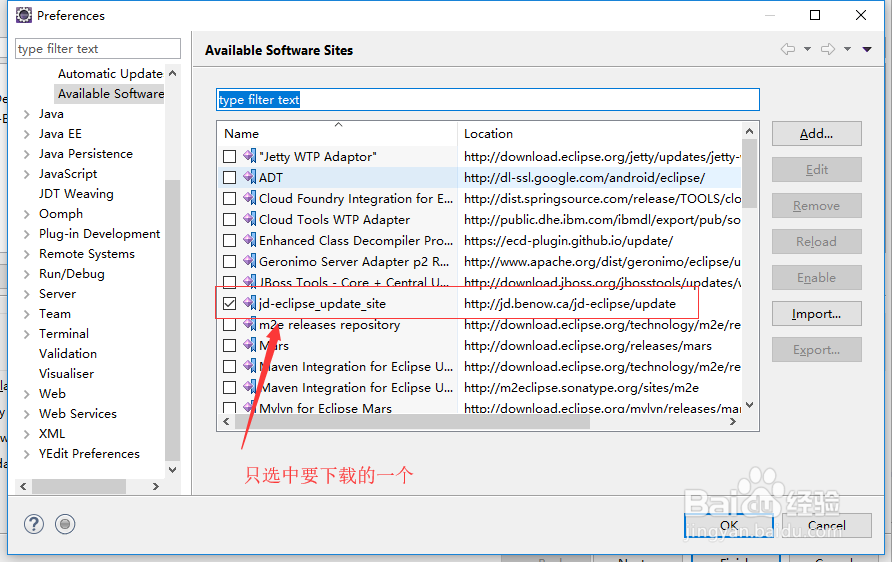Tick the Enhanced Class Decompiler checkbox
The width and height of the screenshot is (892, 562).
229,241
